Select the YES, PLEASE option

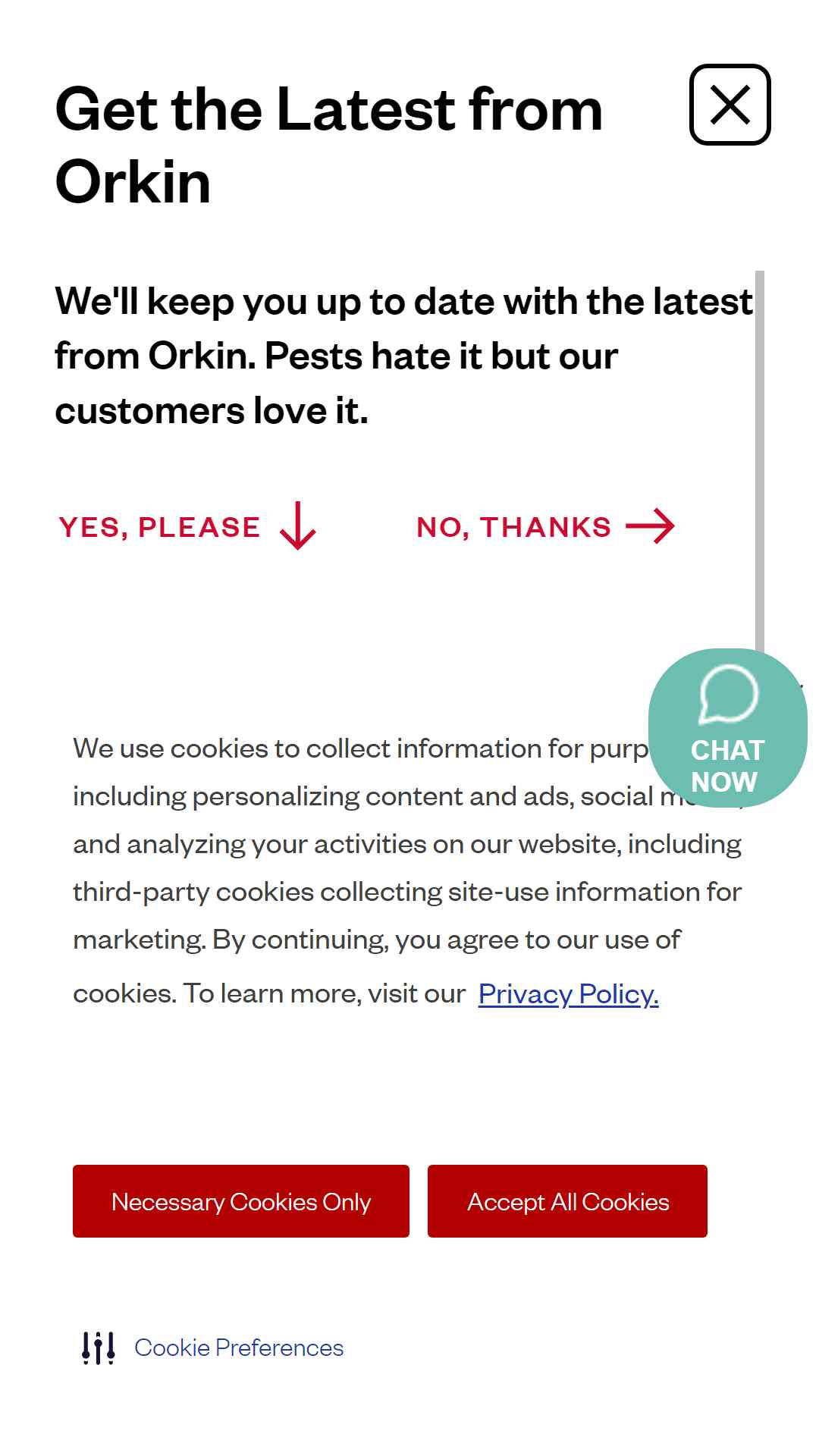[x=159, y=527]
